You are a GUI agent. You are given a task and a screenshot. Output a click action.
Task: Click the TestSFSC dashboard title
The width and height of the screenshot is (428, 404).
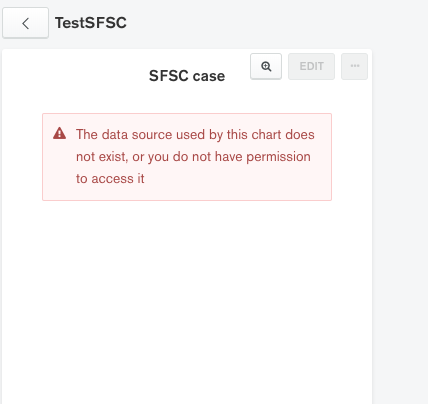91,23
